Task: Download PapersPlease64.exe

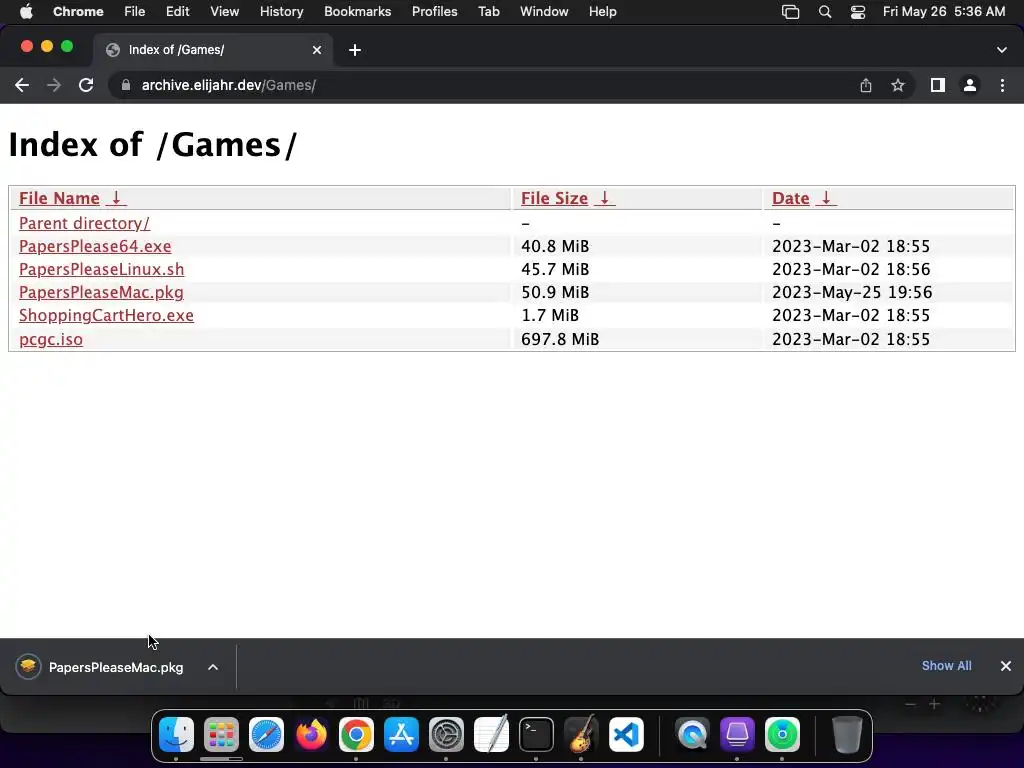Action: tap(95, 246)
